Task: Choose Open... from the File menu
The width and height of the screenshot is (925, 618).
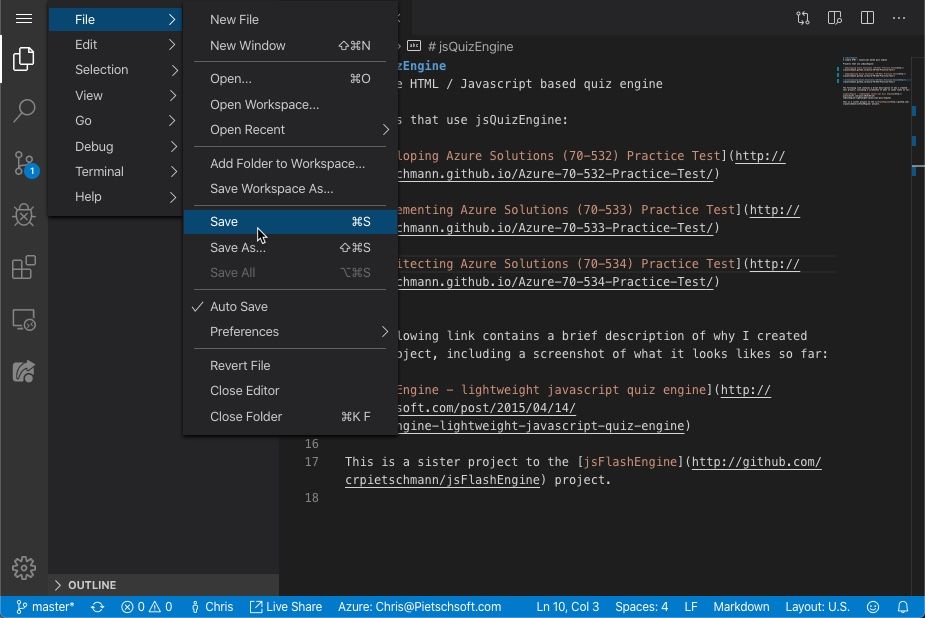Action: [290, 78]
